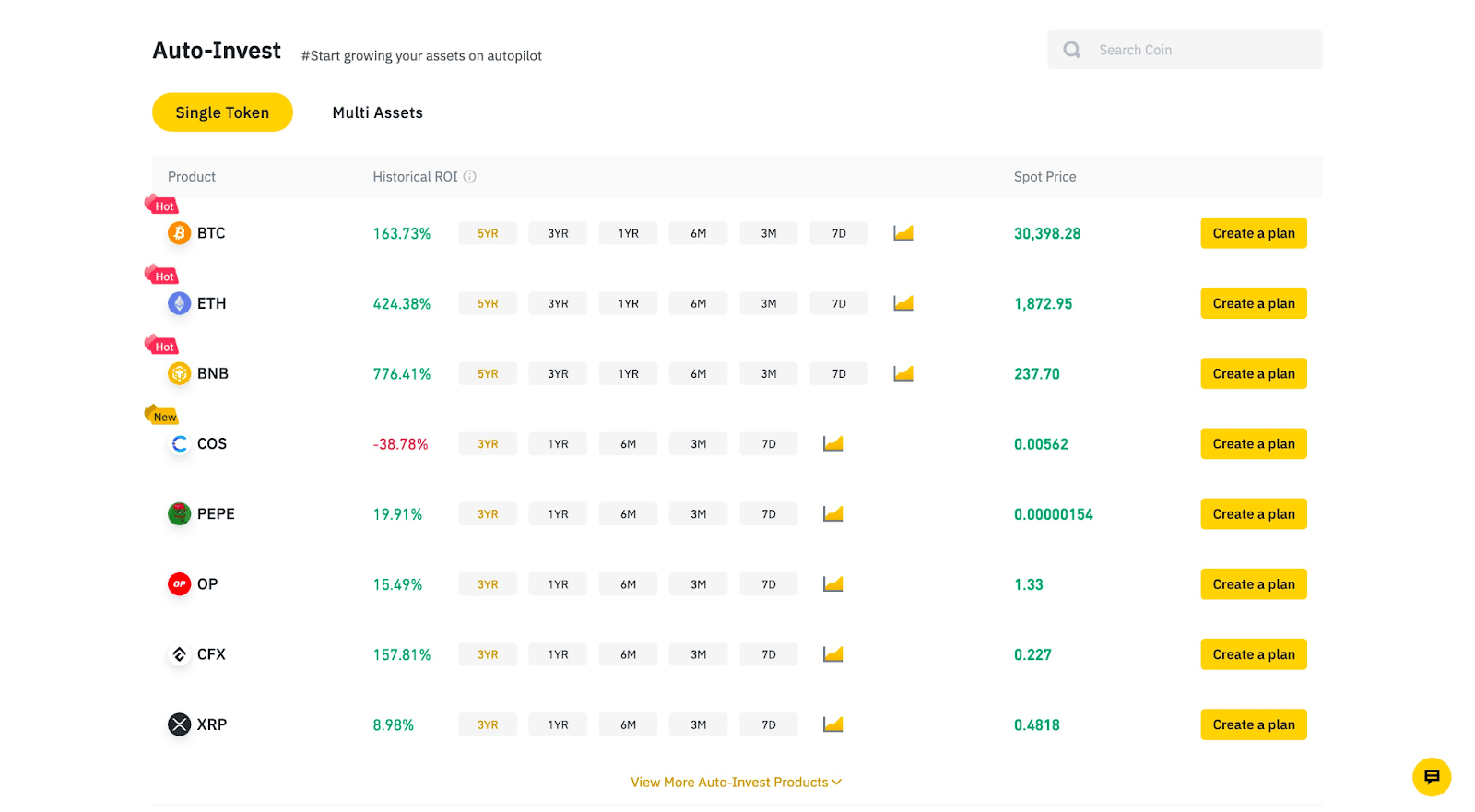Click the Spot Price column header
The image size is (1475, 812).
click(1044, 176)
